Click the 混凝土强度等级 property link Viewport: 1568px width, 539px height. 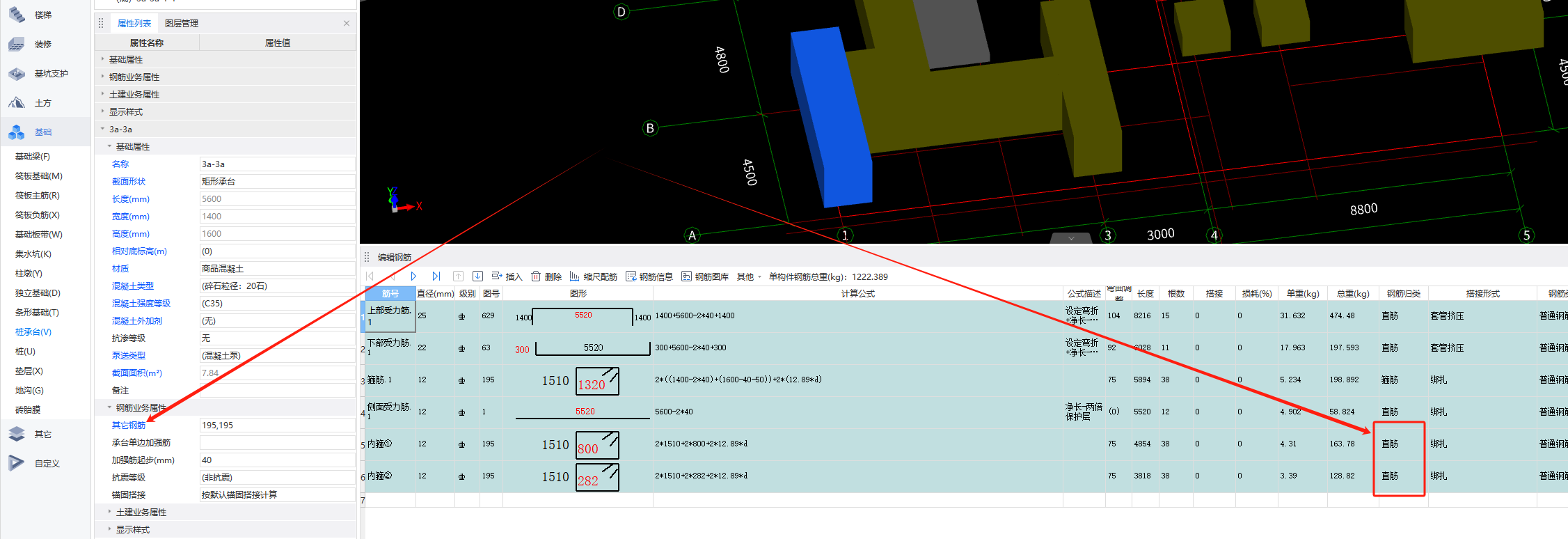[x=141, y=303]
